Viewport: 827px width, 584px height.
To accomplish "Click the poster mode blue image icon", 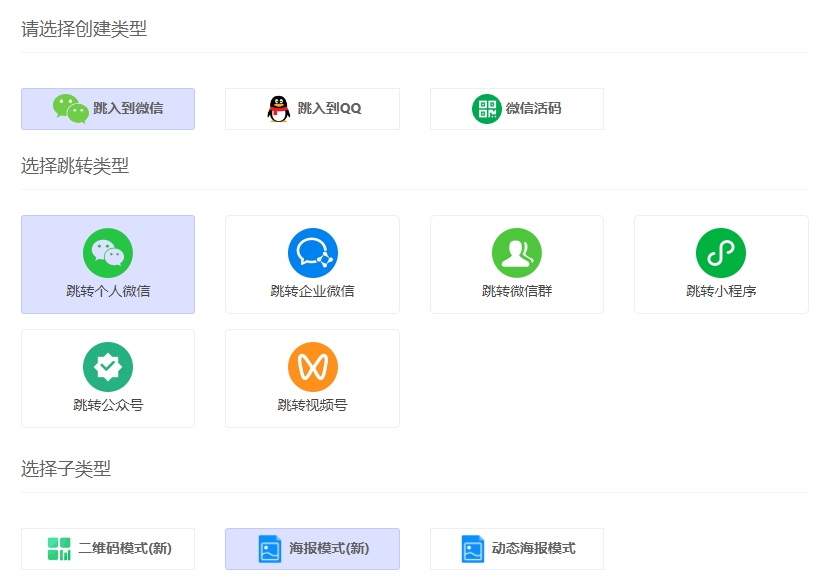I will pyautogui.click(x=270, y=549).
